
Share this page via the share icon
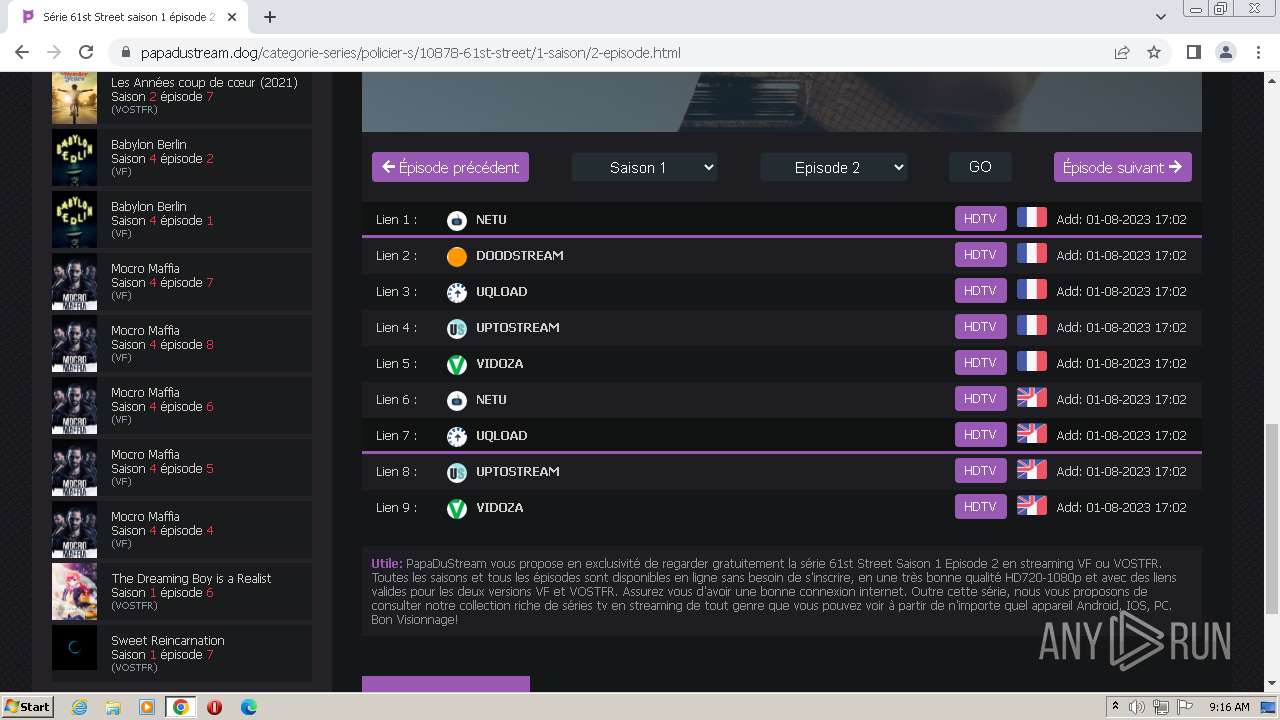(1122, 52)
